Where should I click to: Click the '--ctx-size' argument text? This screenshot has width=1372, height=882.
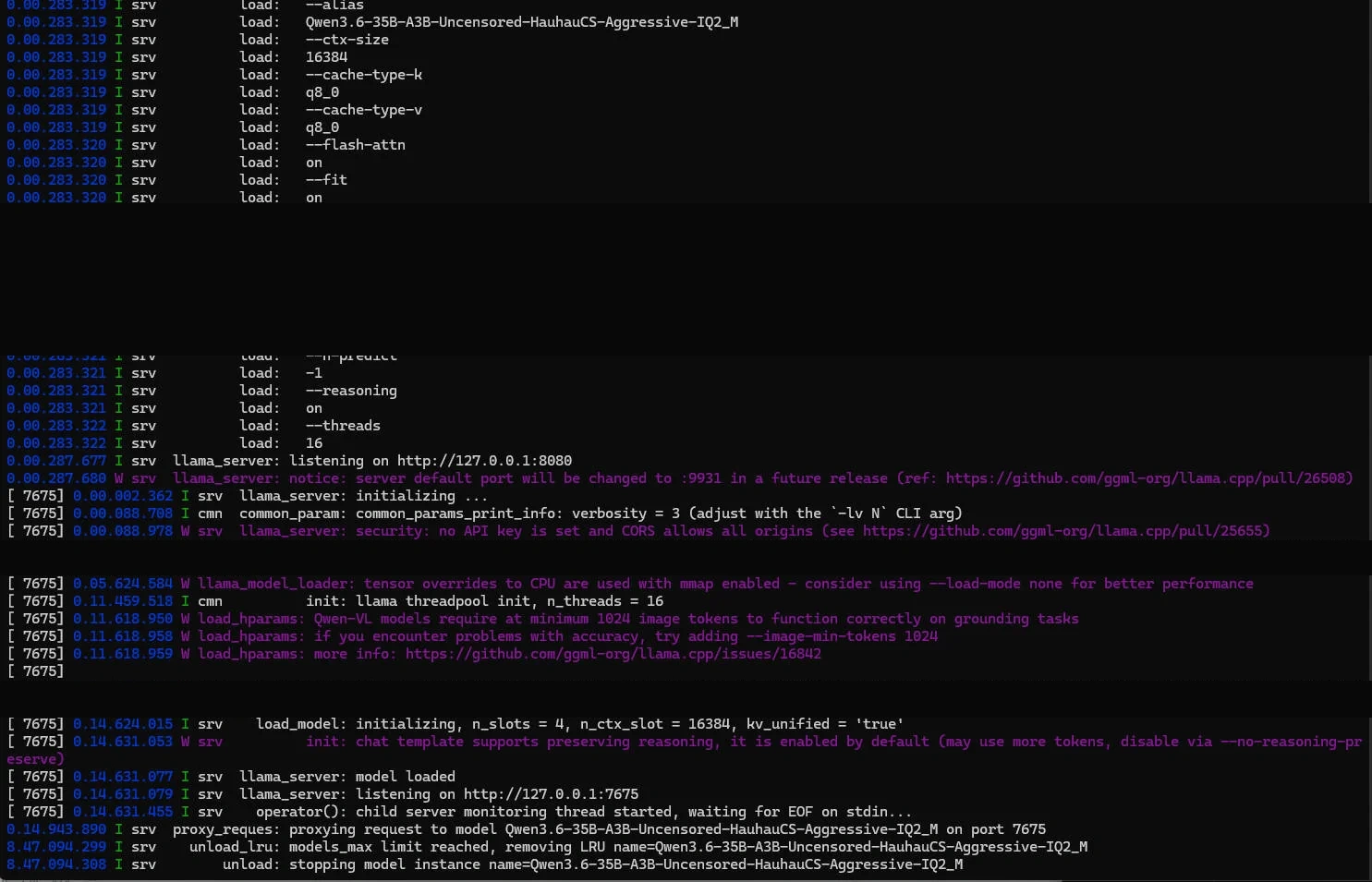(347, 40)
